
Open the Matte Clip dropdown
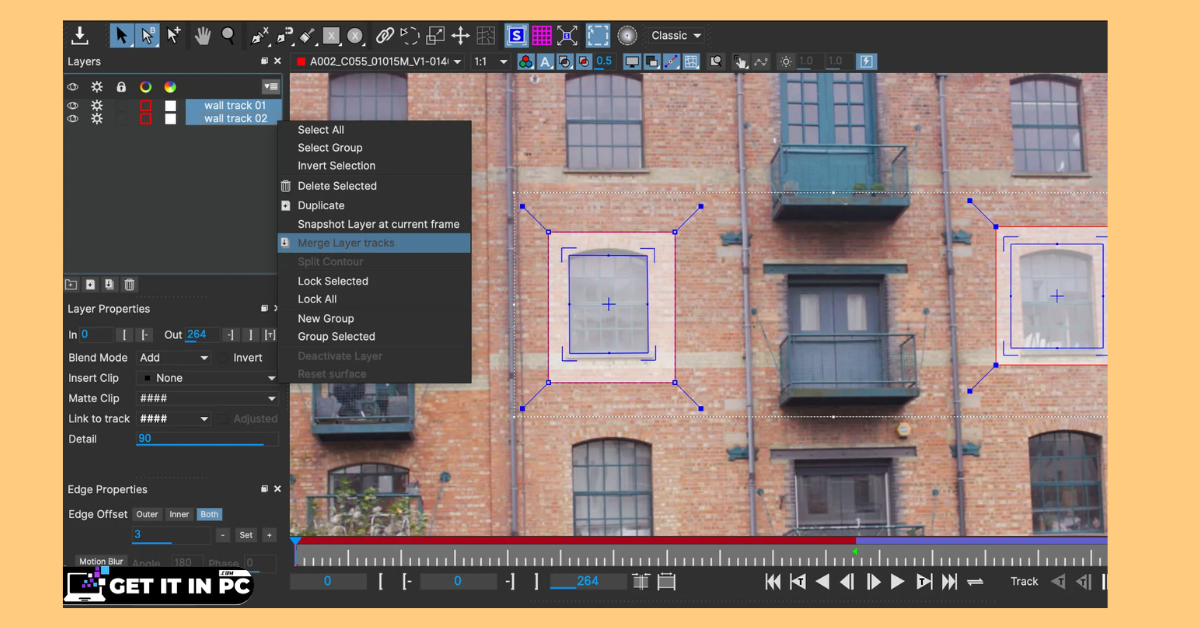[207, 398]
